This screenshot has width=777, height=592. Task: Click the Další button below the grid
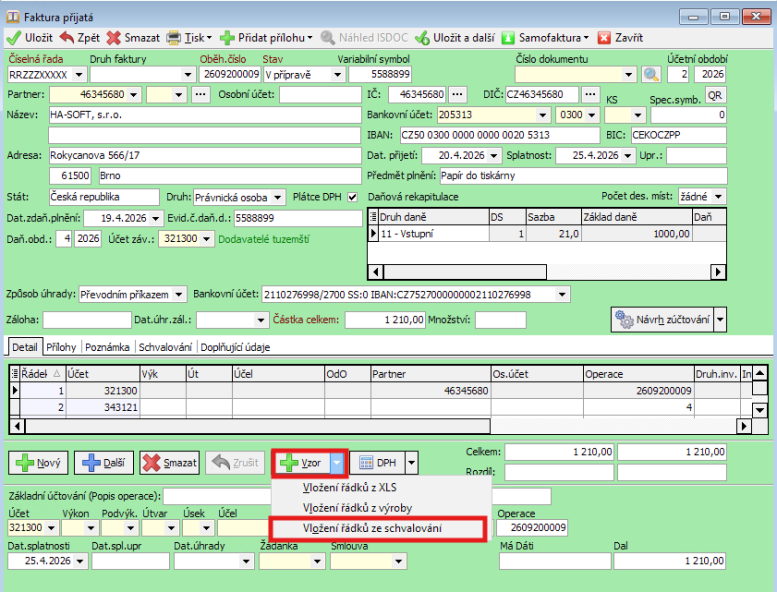(x=104, y=463)
